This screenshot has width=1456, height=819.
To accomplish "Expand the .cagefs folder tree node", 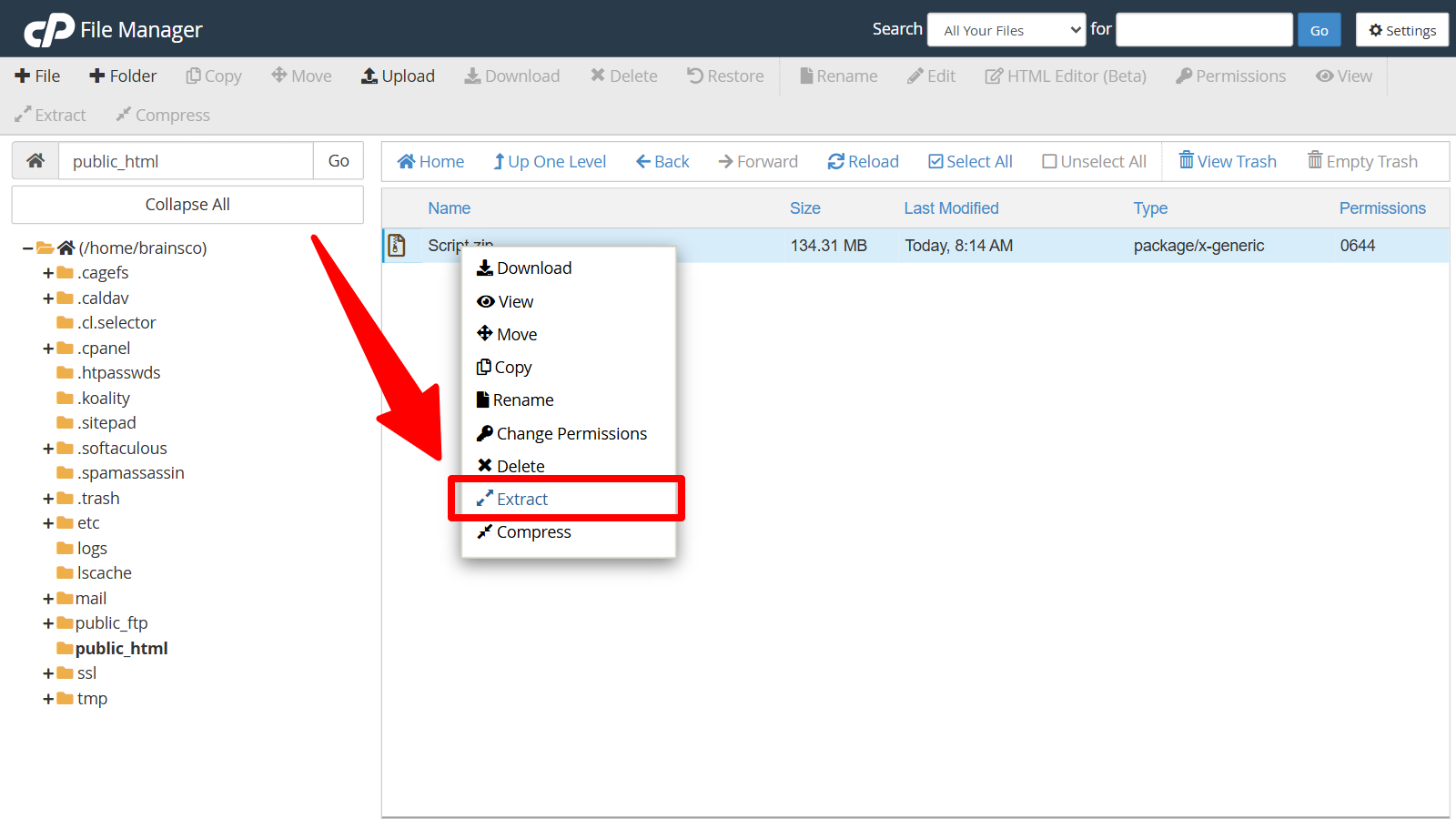I will coord(48,273).
